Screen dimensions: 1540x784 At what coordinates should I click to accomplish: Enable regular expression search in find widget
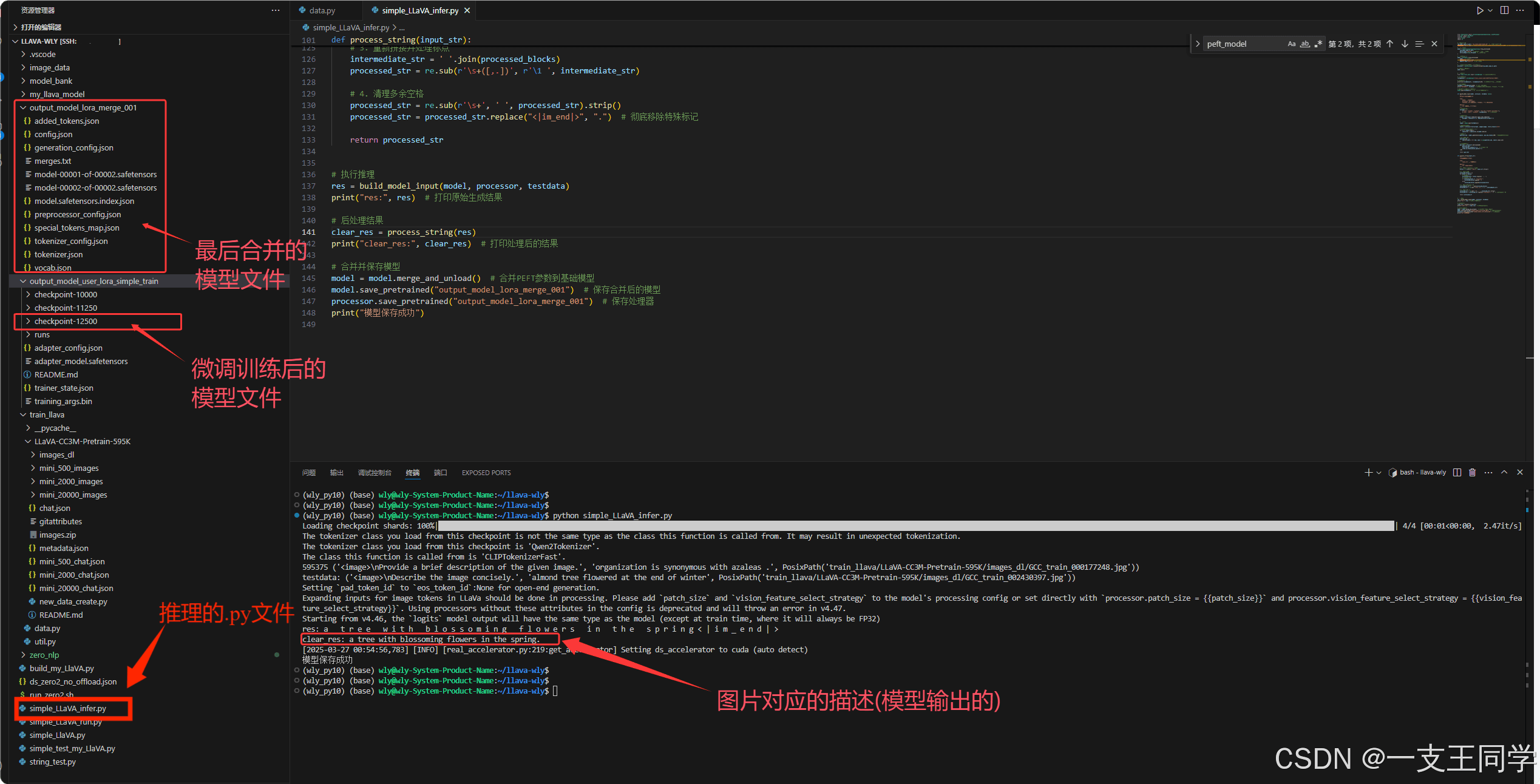1318,44
